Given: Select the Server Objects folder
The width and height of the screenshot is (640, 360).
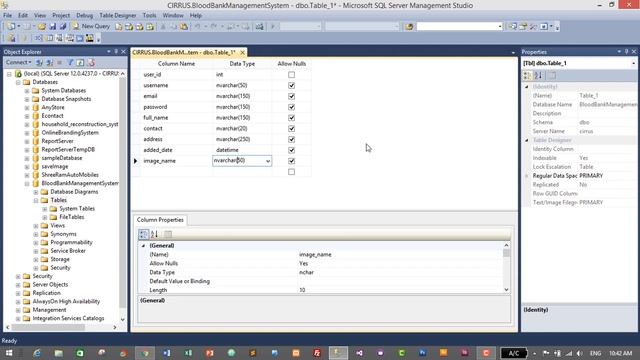Looking at the screenshot, I should click(50, 284).
